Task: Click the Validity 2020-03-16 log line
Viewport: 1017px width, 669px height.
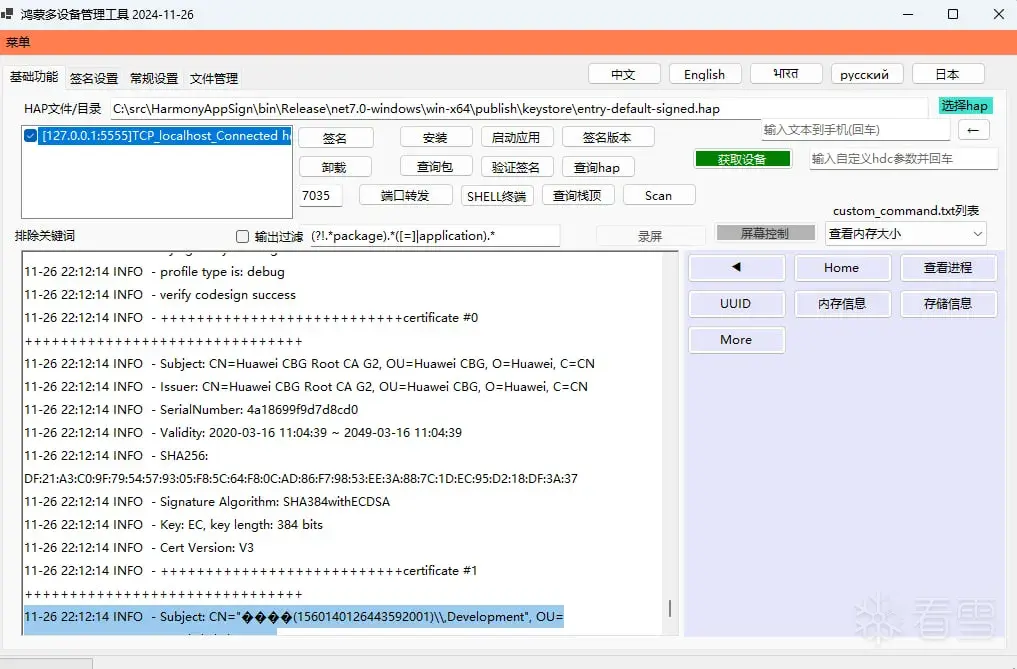Action: point(243,432)
